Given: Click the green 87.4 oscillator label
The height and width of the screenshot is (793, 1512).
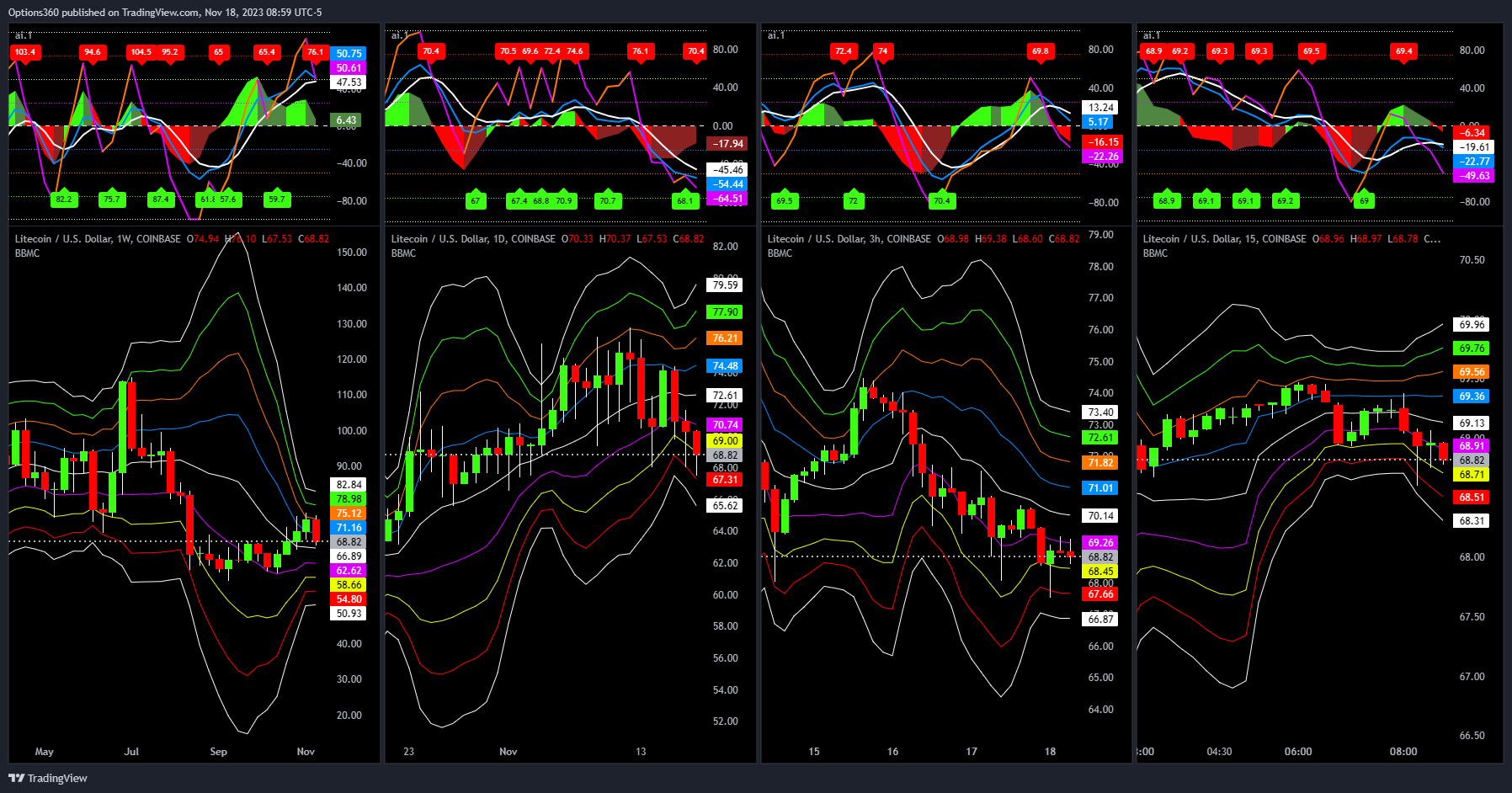Looking at the screenshot, I should [x=161, y=200].
